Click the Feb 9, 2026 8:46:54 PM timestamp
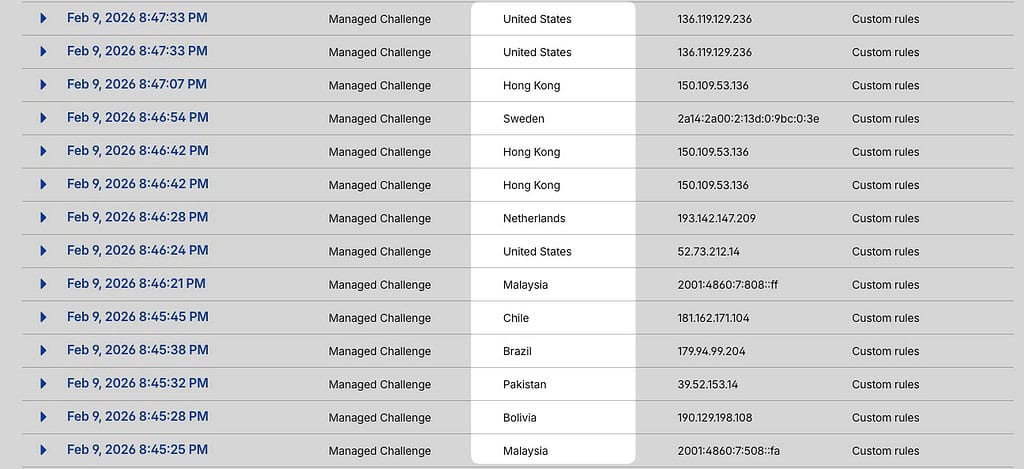The height and width of the screenshot is (469, 1024). [x=137, y=118]
